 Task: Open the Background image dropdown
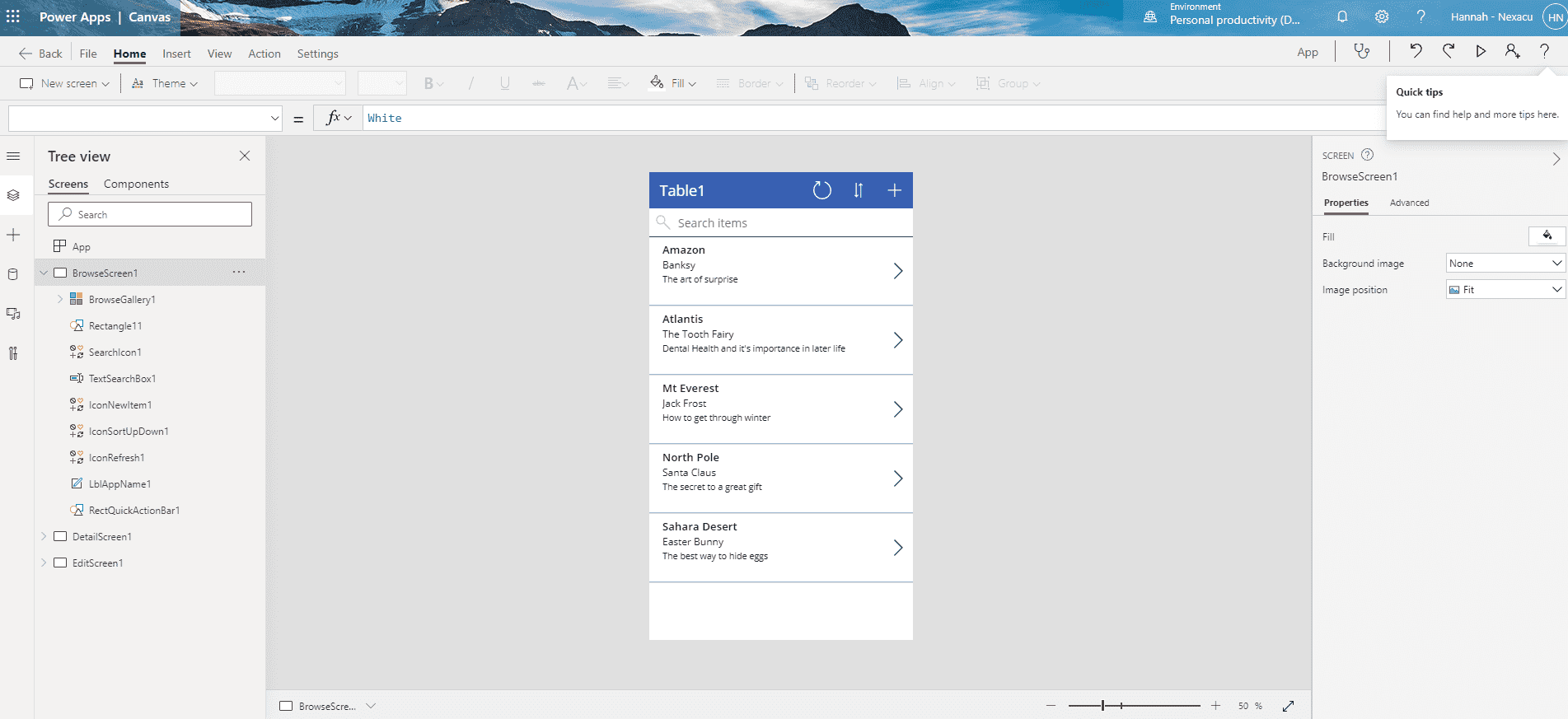(x=1505, y=264)
